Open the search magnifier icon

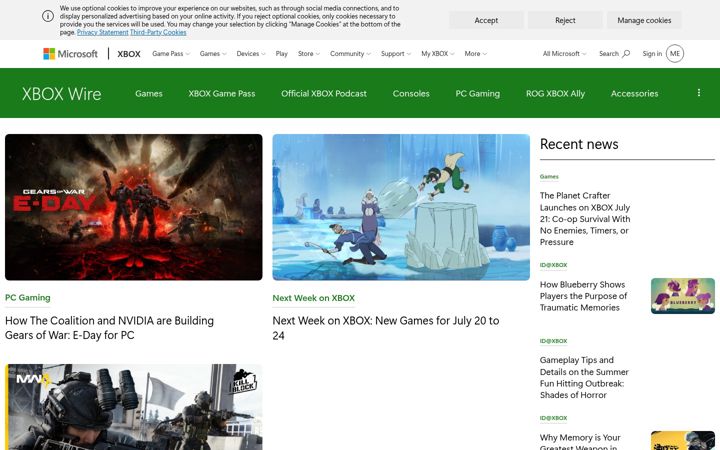pyautogui.click(x=626, y=54)
